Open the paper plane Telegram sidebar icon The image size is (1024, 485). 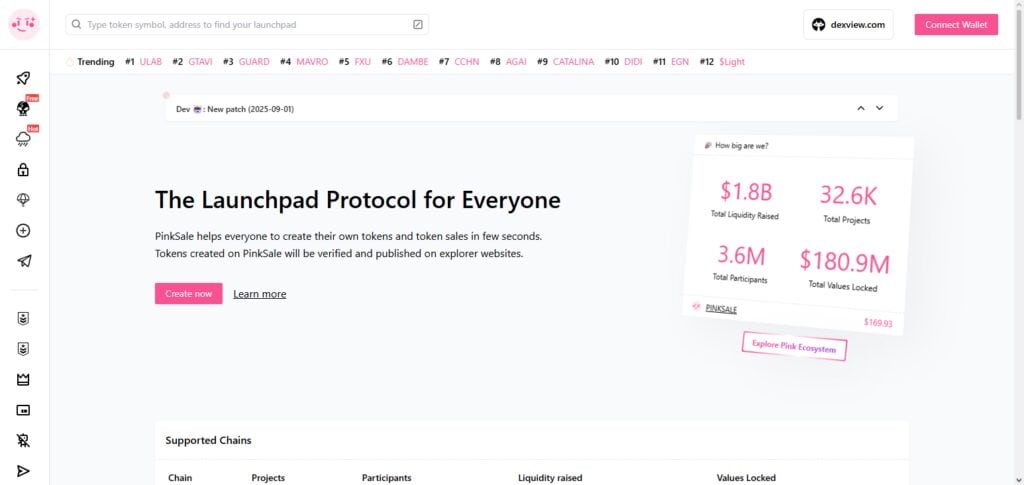pyautogui.click(x=24, y=261)
